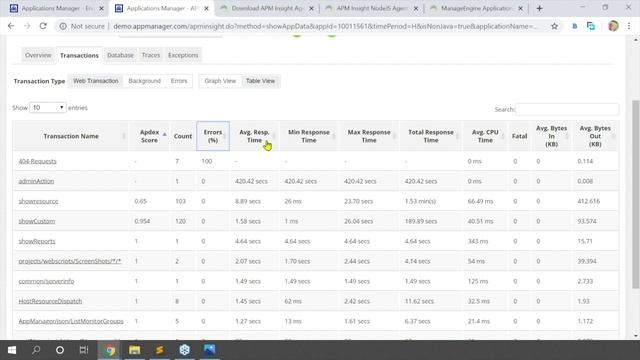Open the HostResourceDispatch transaction
The width and height of the screenshot is (640, 360).
coord(50,301)
